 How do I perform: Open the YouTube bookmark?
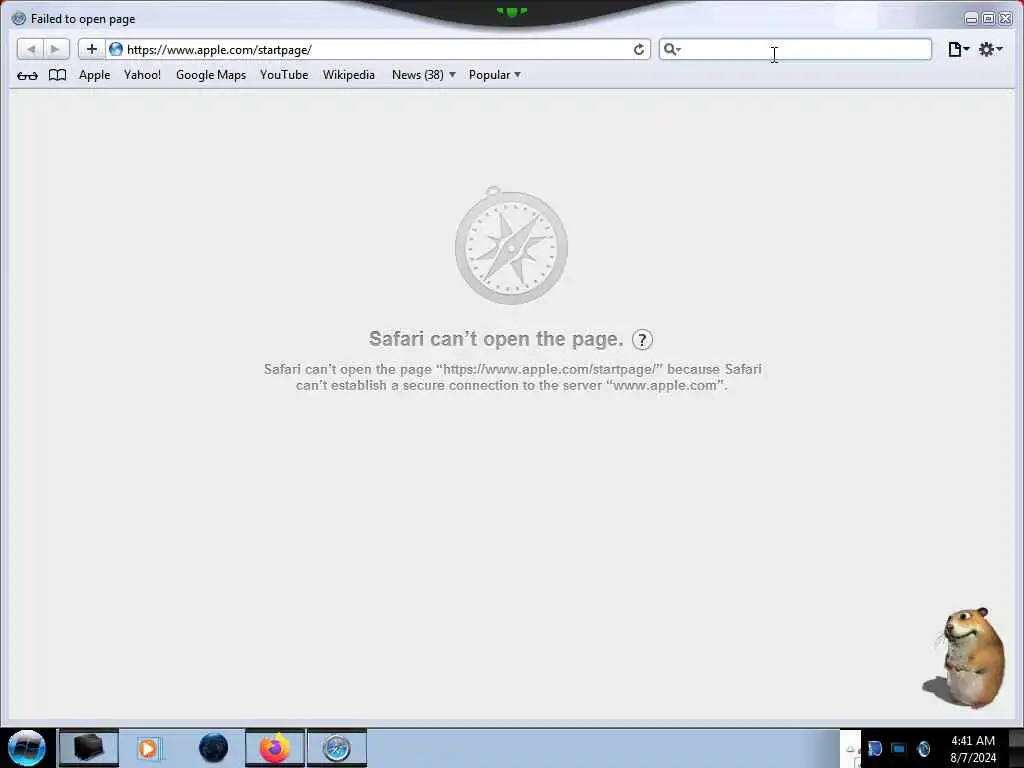coord(284,74)
